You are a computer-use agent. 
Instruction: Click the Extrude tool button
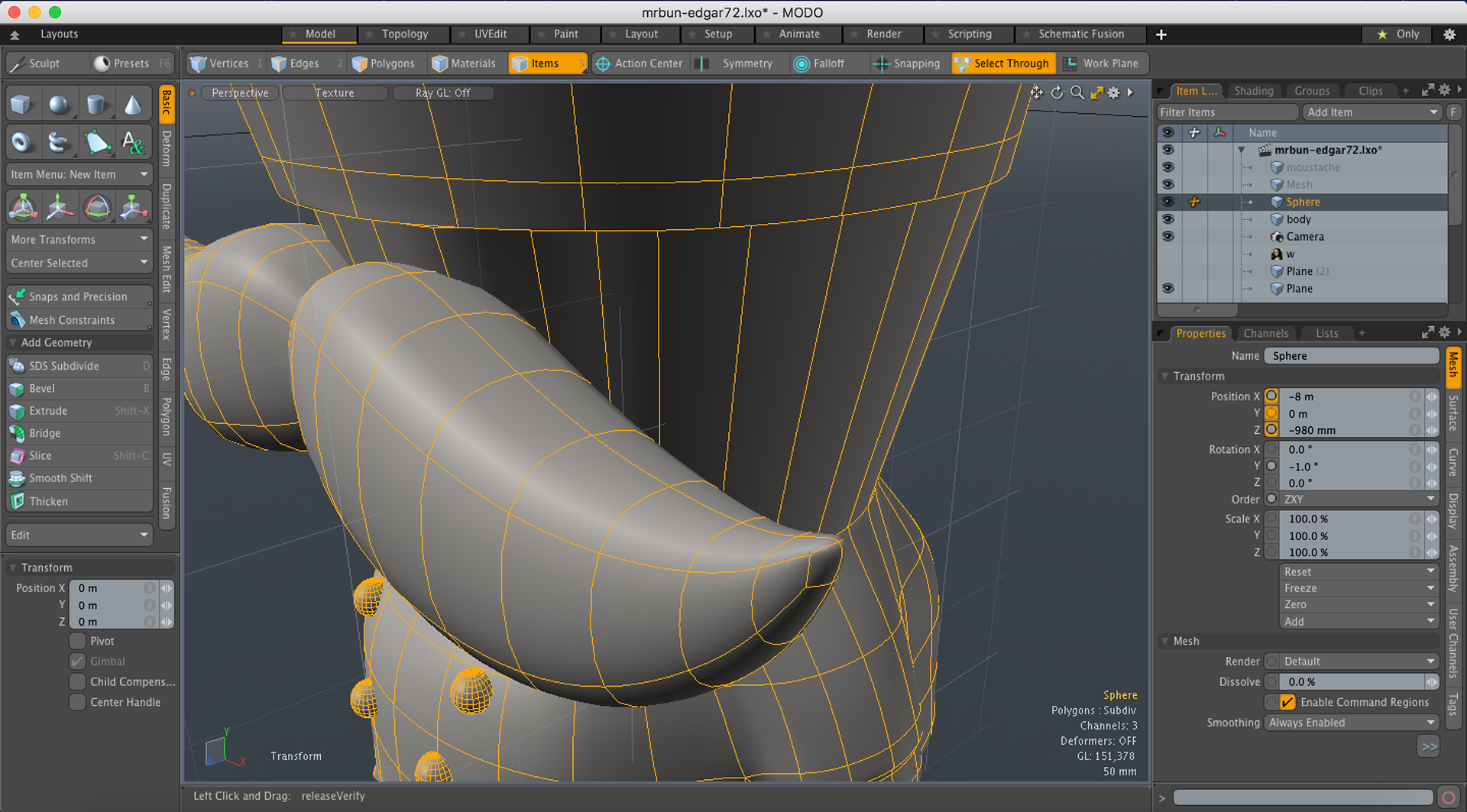point(79,411)
